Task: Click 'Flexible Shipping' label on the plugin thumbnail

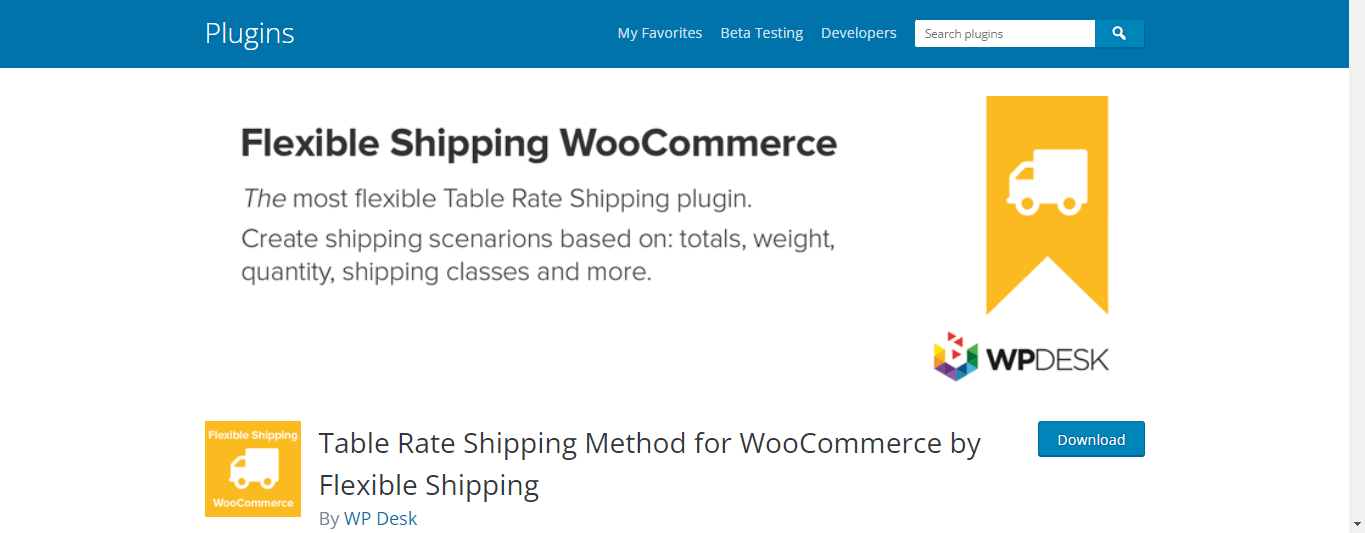Action: pos(253,435)
